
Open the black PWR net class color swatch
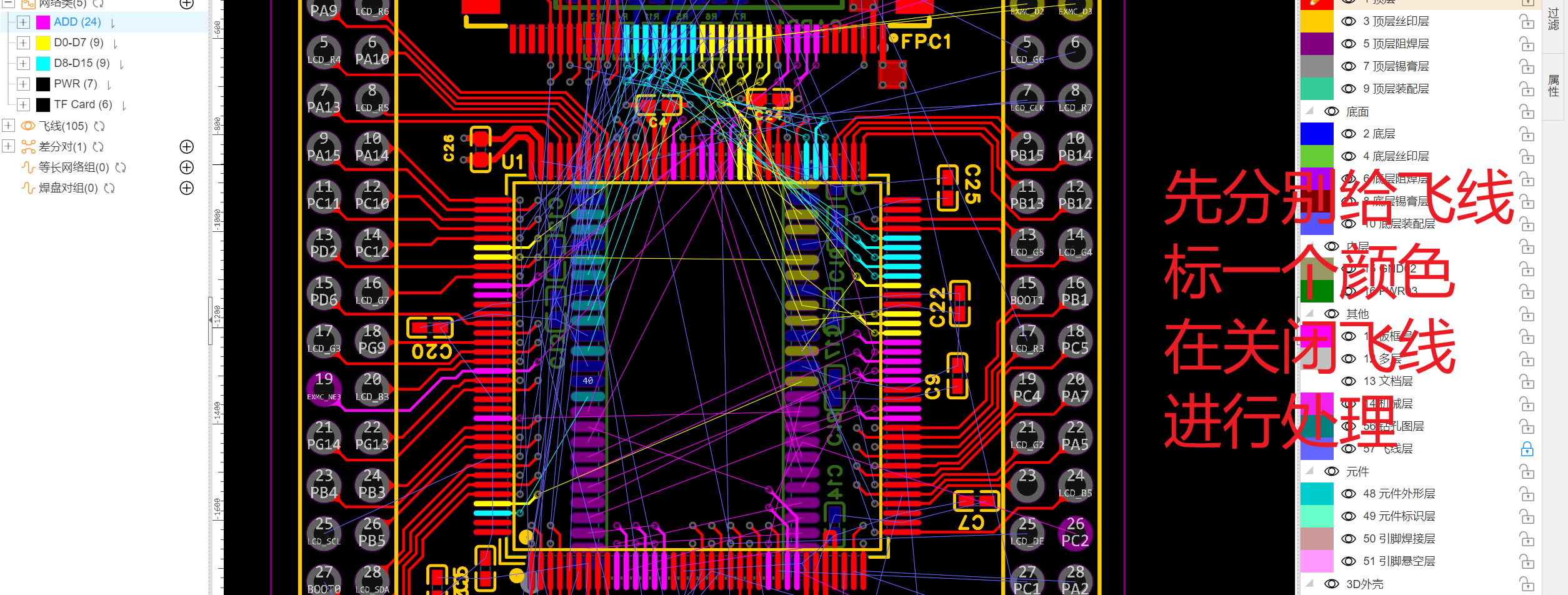[x=43, y=84]
